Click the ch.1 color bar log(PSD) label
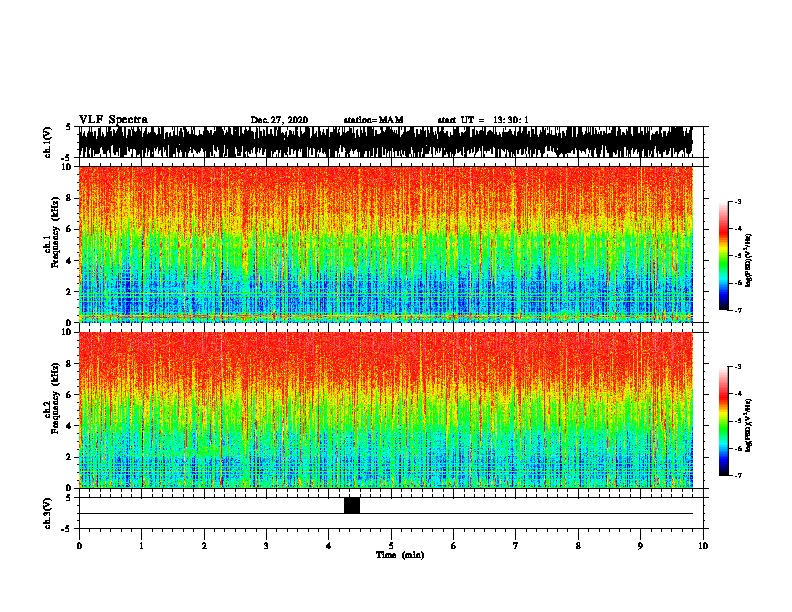This screenshot has height=612, width=792. [749, 261]
